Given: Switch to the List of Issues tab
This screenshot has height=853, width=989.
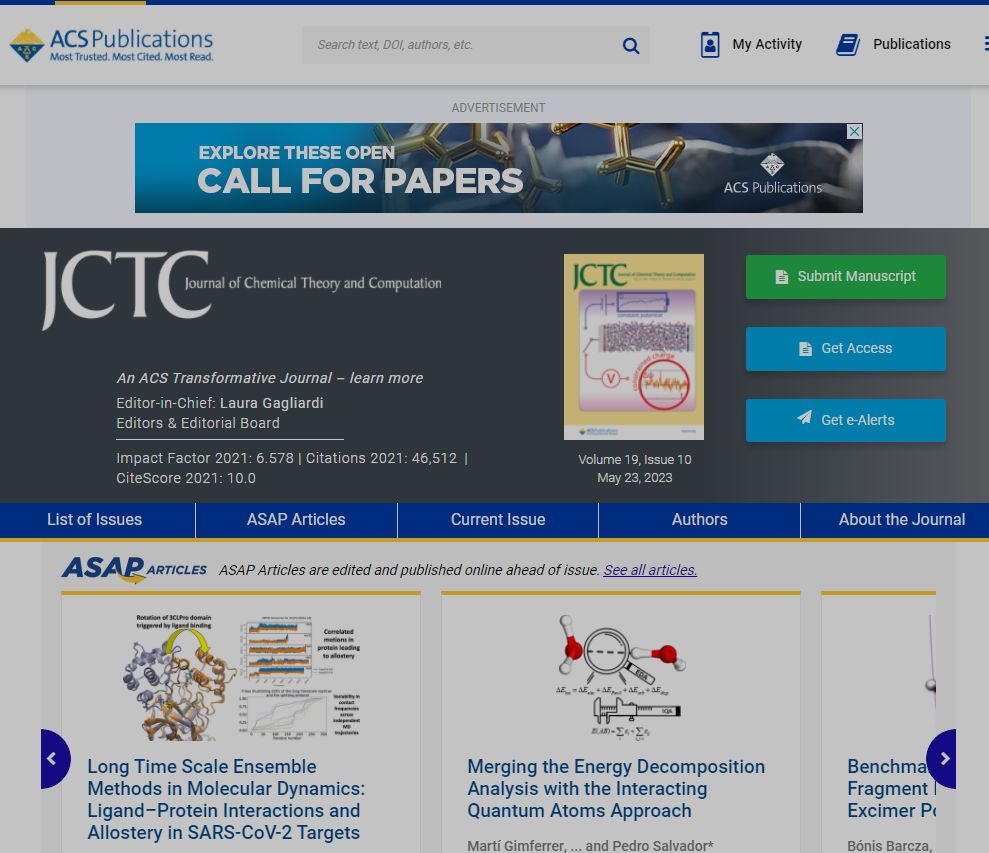Looking at the screenshot, I should (x=94, y=519).
